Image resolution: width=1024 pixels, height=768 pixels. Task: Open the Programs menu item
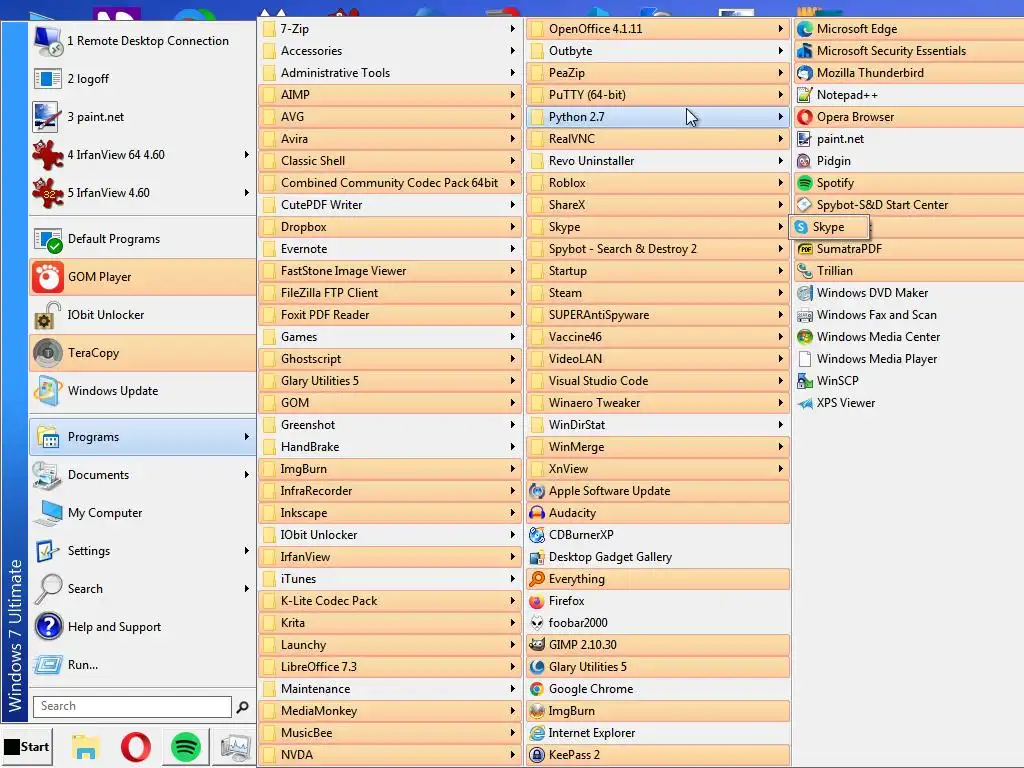pyautogui.click(x=142, y=437)
